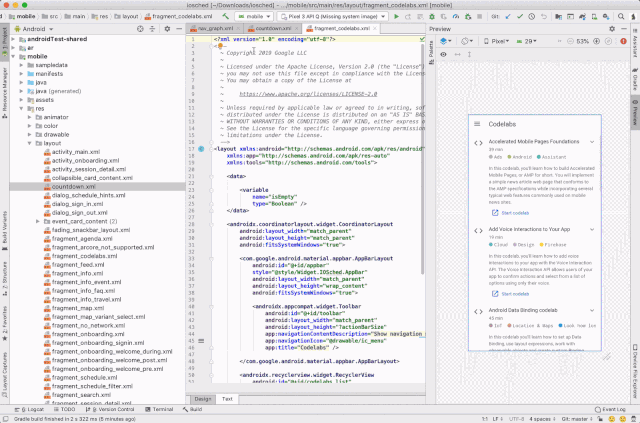Open the Logcat tool window
Image resolution: width=640 pixels, height=423 pixels.
(x=31, y=409)
